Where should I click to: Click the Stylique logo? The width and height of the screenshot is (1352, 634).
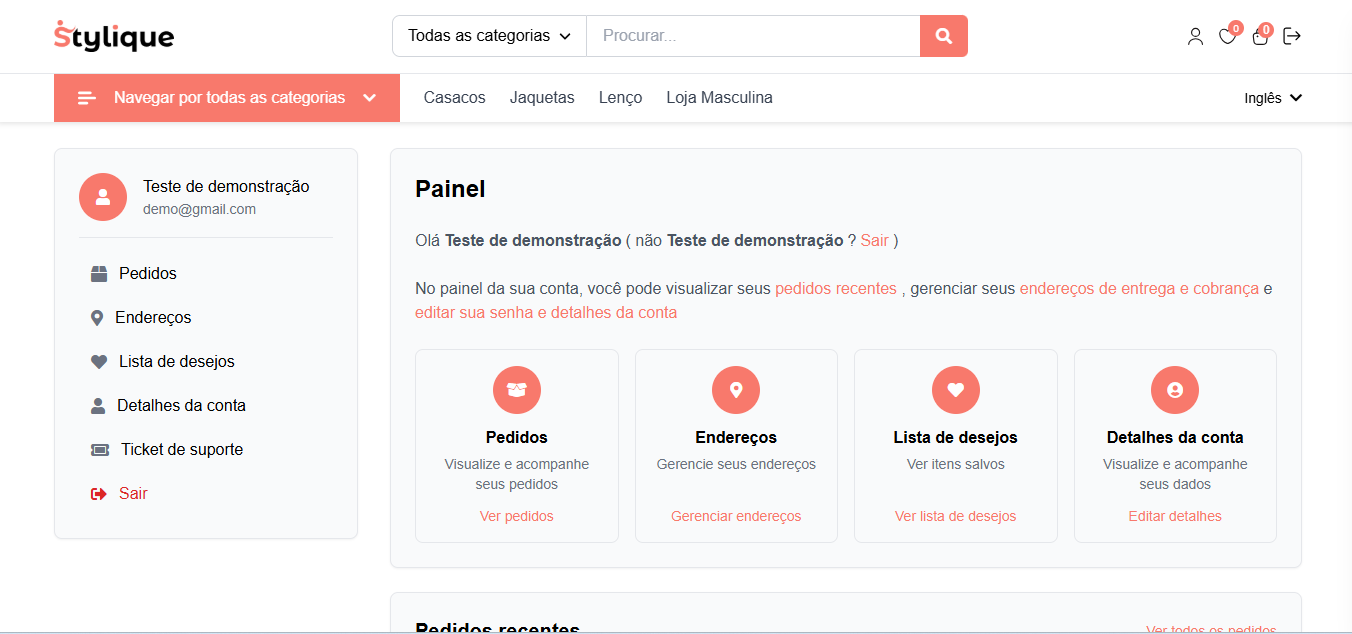pos(114,37)
